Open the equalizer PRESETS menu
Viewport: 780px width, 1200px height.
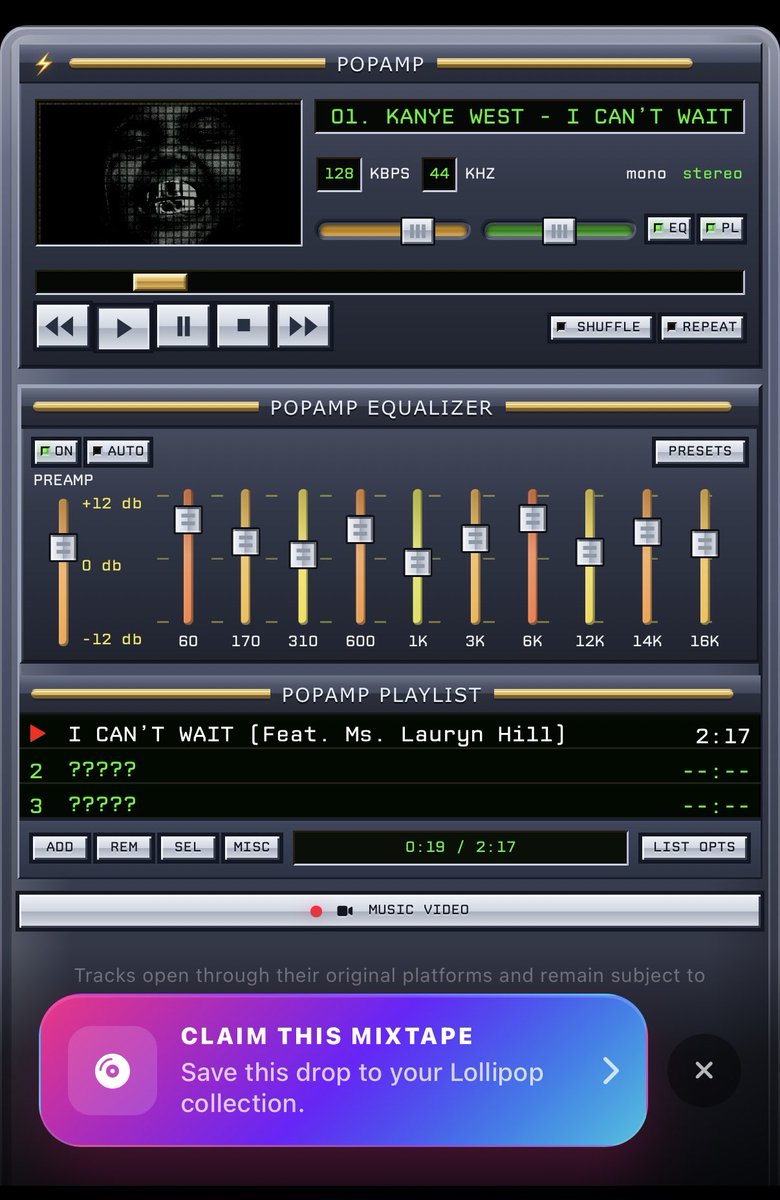click(700, 451)
